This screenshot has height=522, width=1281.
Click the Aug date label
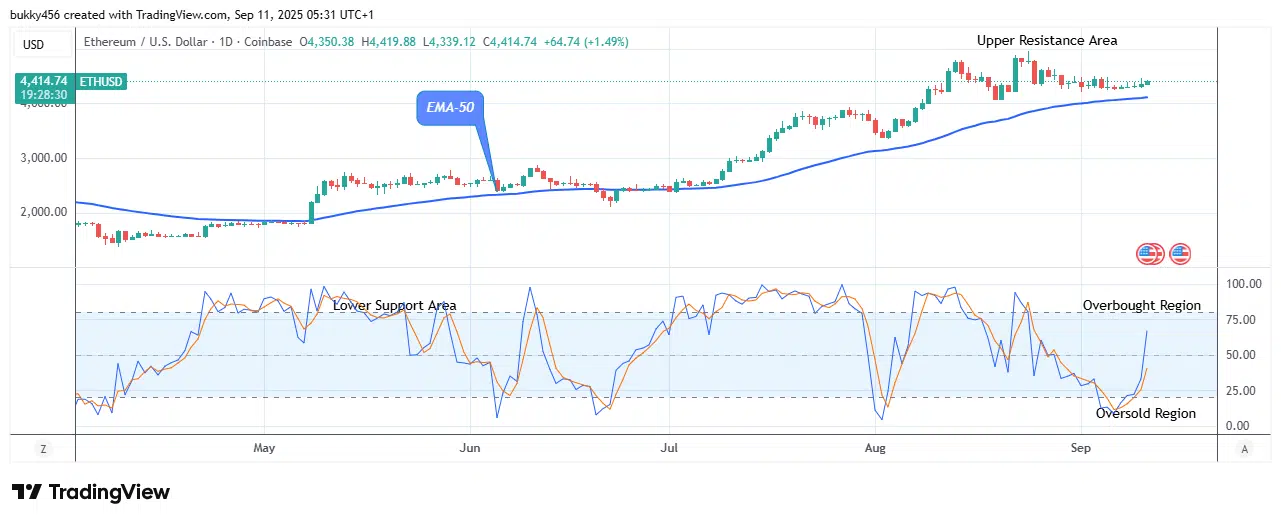pos(875,449)
